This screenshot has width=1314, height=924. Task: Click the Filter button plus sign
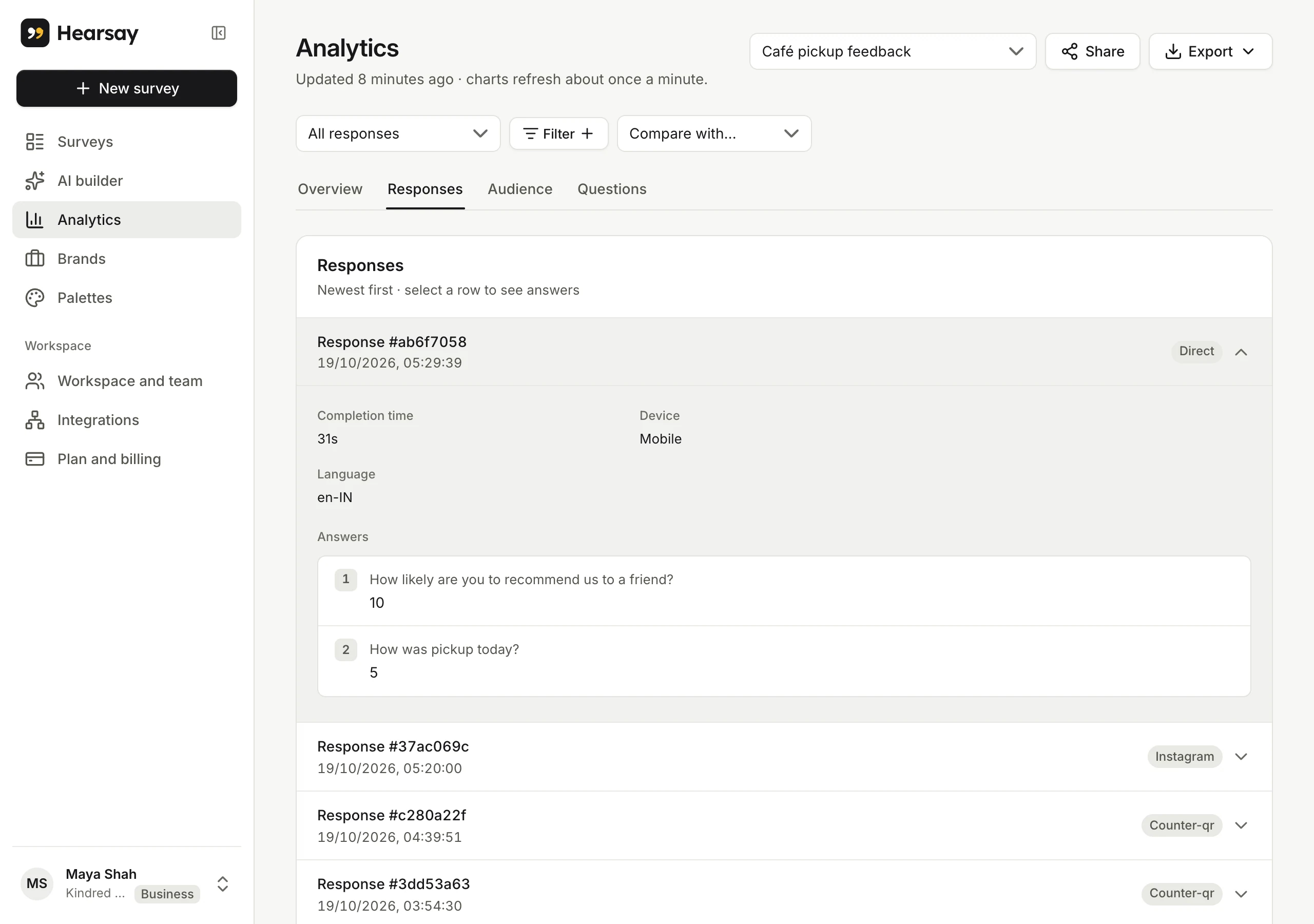[x=587, y=133]
